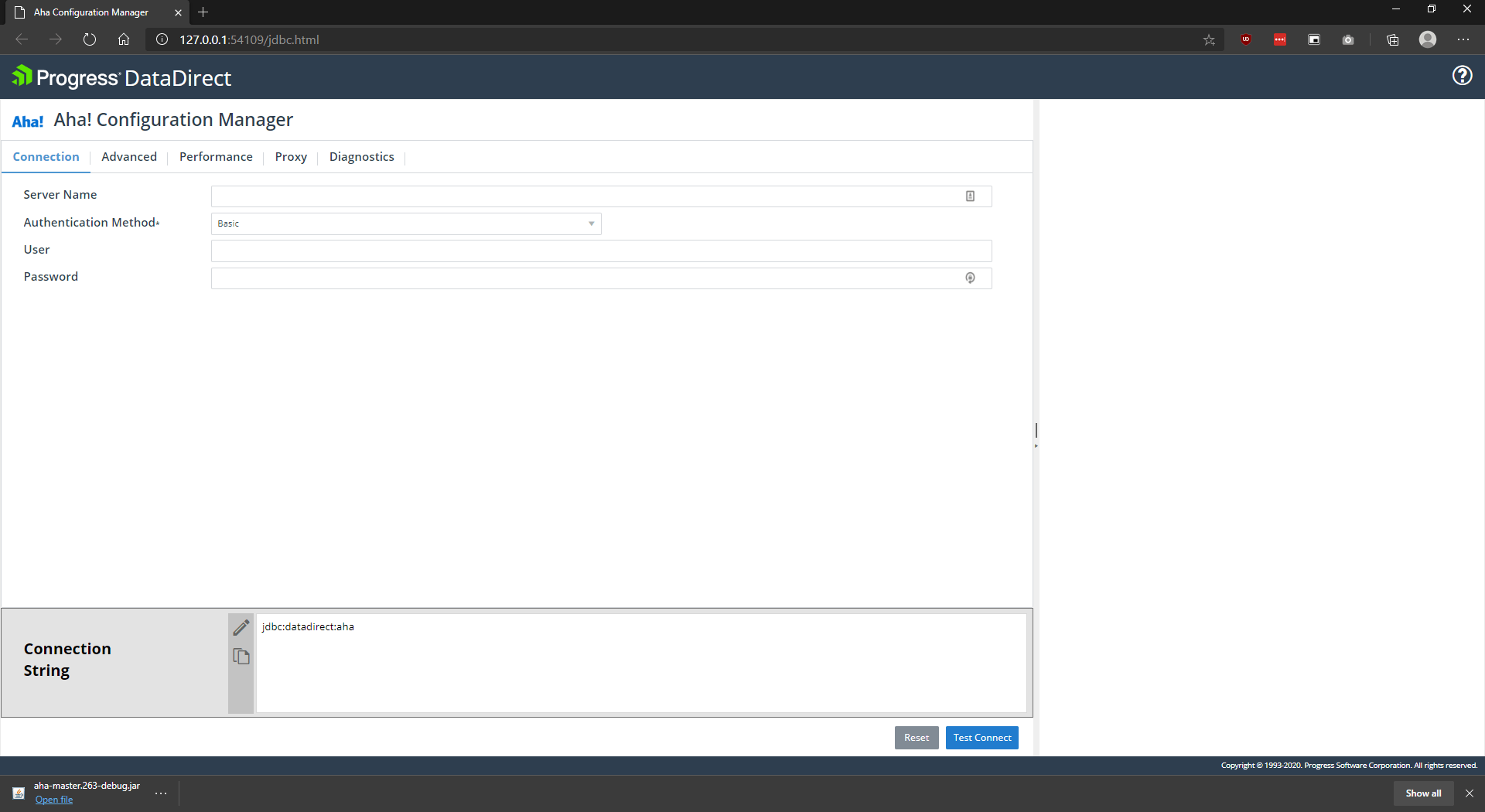Viewport: 1485px width, 812px height.
Task: Close the Aha Configuration Manager browser tab
Action: (178, 12)
